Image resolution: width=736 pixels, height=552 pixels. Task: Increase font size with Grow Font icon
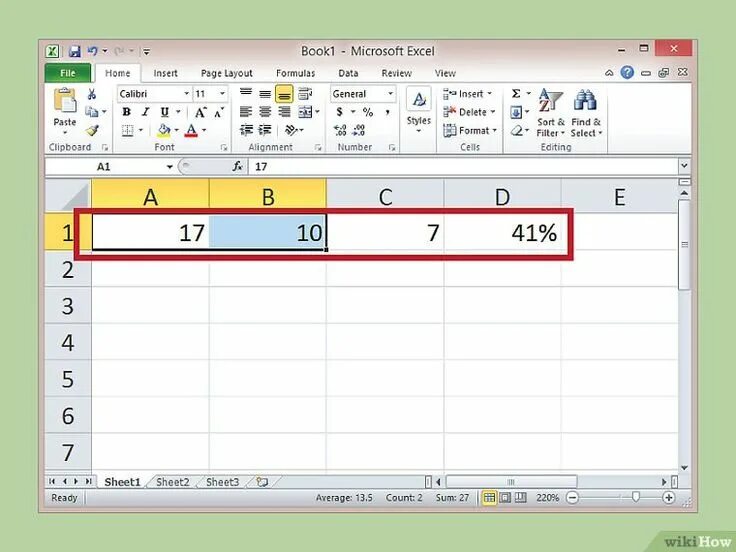click(200, 112)
